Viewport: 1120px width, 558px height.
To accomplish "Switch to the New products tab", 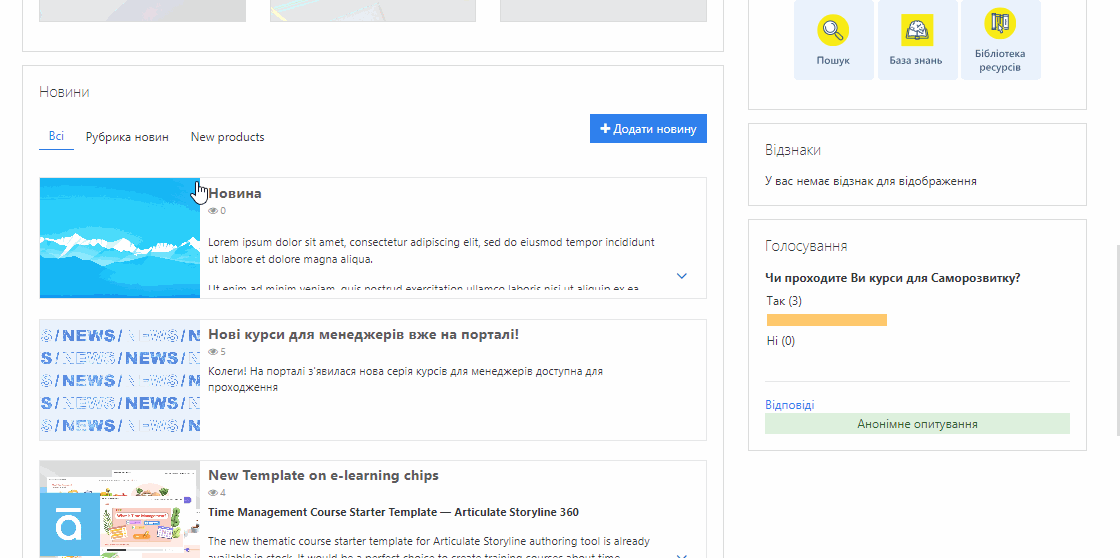I will coord(227,137).
